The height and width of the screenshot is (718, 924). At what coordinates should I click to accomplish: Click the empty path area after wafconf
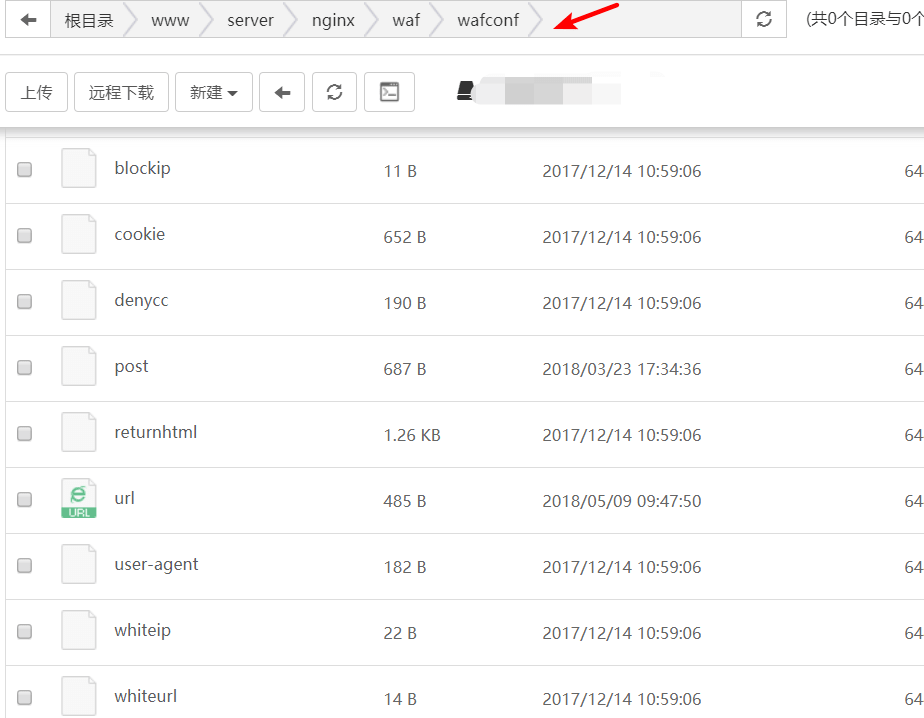tap(639, 20)
